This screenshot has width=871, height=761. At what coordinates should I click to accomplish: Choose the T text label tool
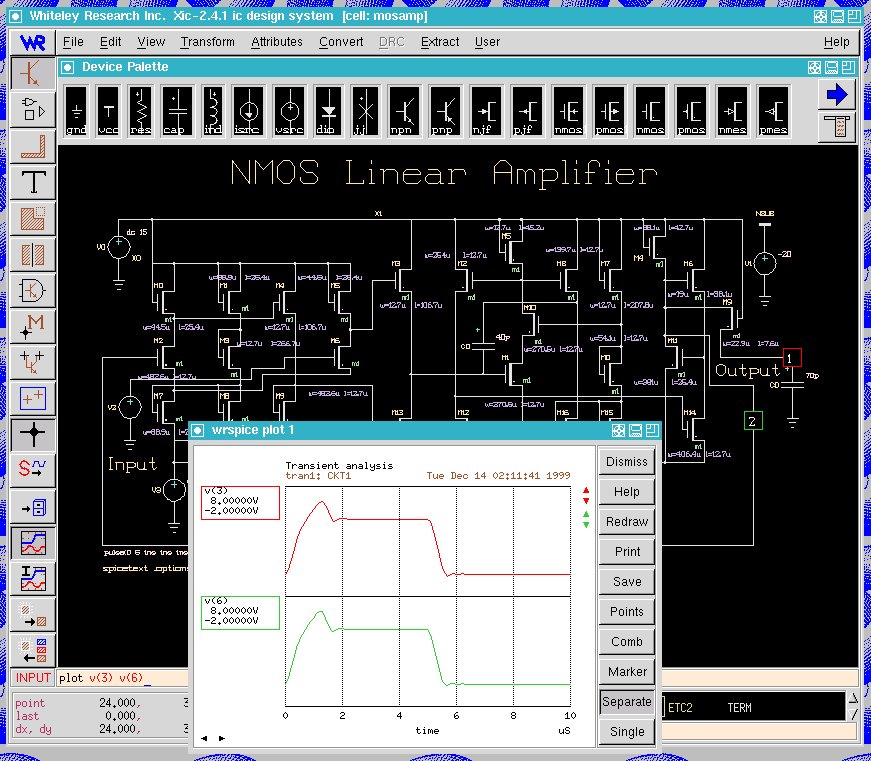coord(33,182)
